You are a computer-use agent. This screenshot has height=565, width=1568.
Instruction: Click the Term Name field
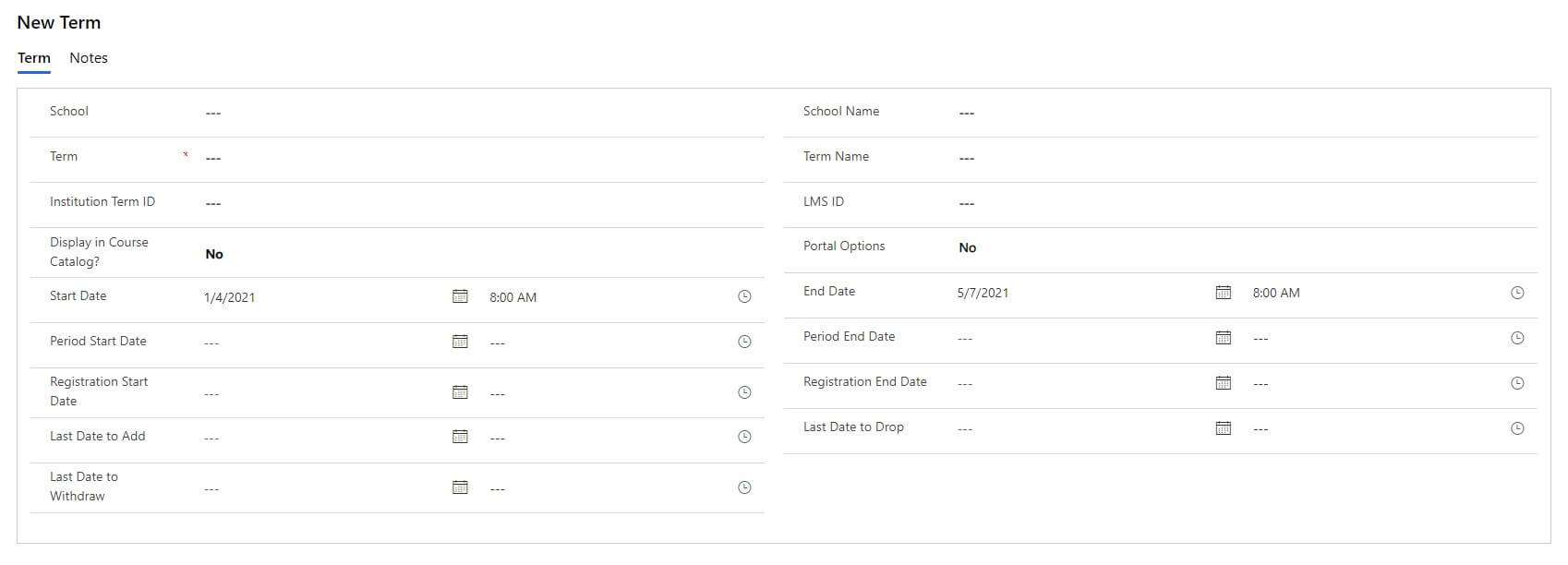point(1244,158)
